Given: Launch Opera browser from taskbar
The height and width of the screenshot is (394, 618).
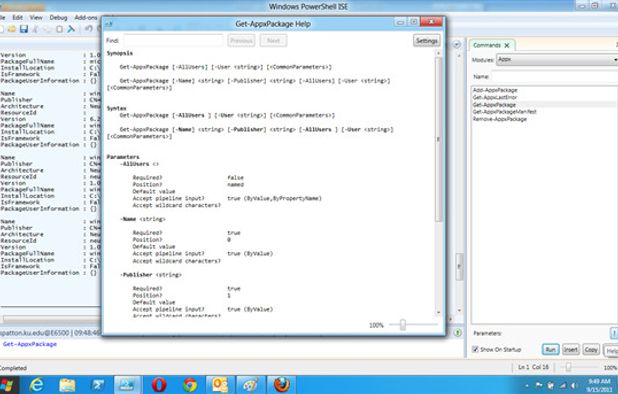Looking at the screenshot, I should click(159, 385).
